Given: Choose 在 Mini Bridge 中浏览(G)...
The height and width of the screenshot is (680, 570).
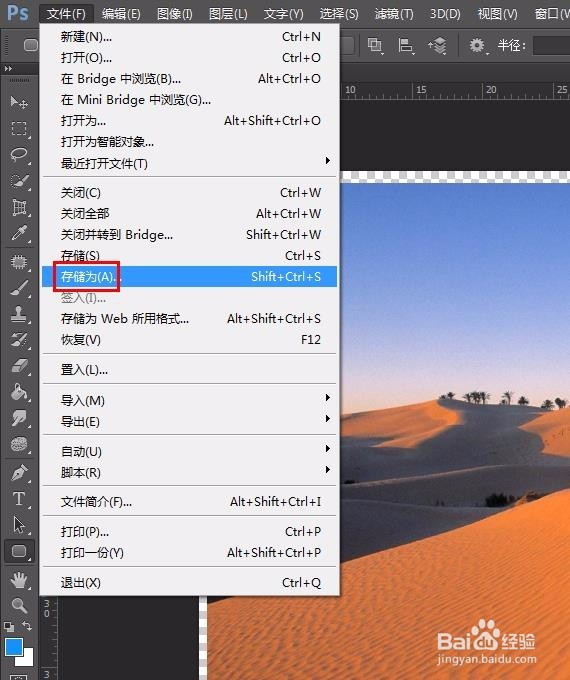Looking at the screenshot, I should [x=189, y=100].
